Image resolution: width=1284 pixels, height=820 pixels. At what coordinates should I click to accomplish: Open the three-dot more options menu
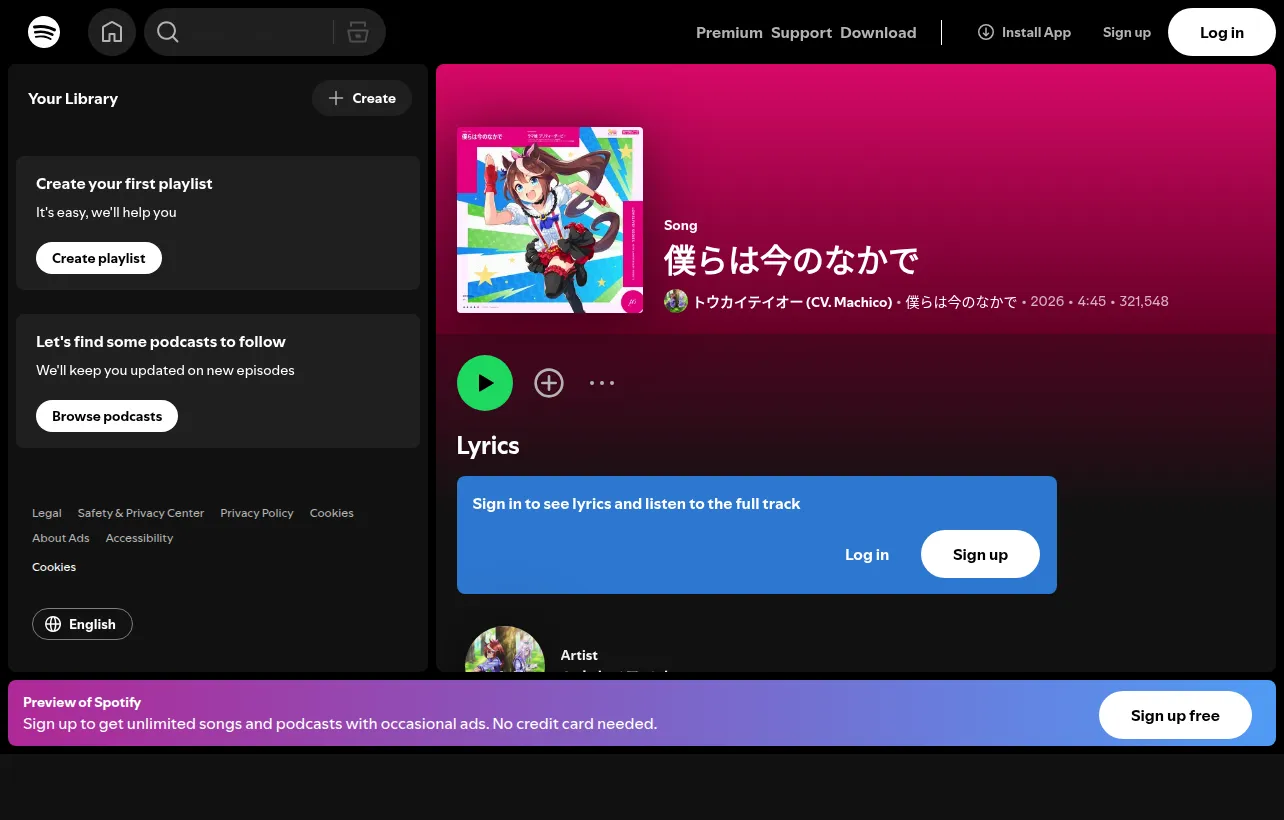602,383
